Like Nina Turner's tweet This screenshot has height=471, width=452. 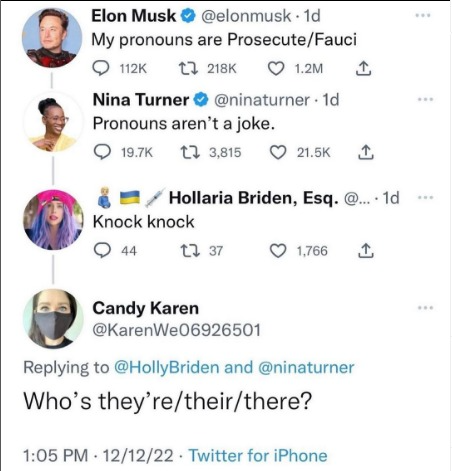click(278, 153)
